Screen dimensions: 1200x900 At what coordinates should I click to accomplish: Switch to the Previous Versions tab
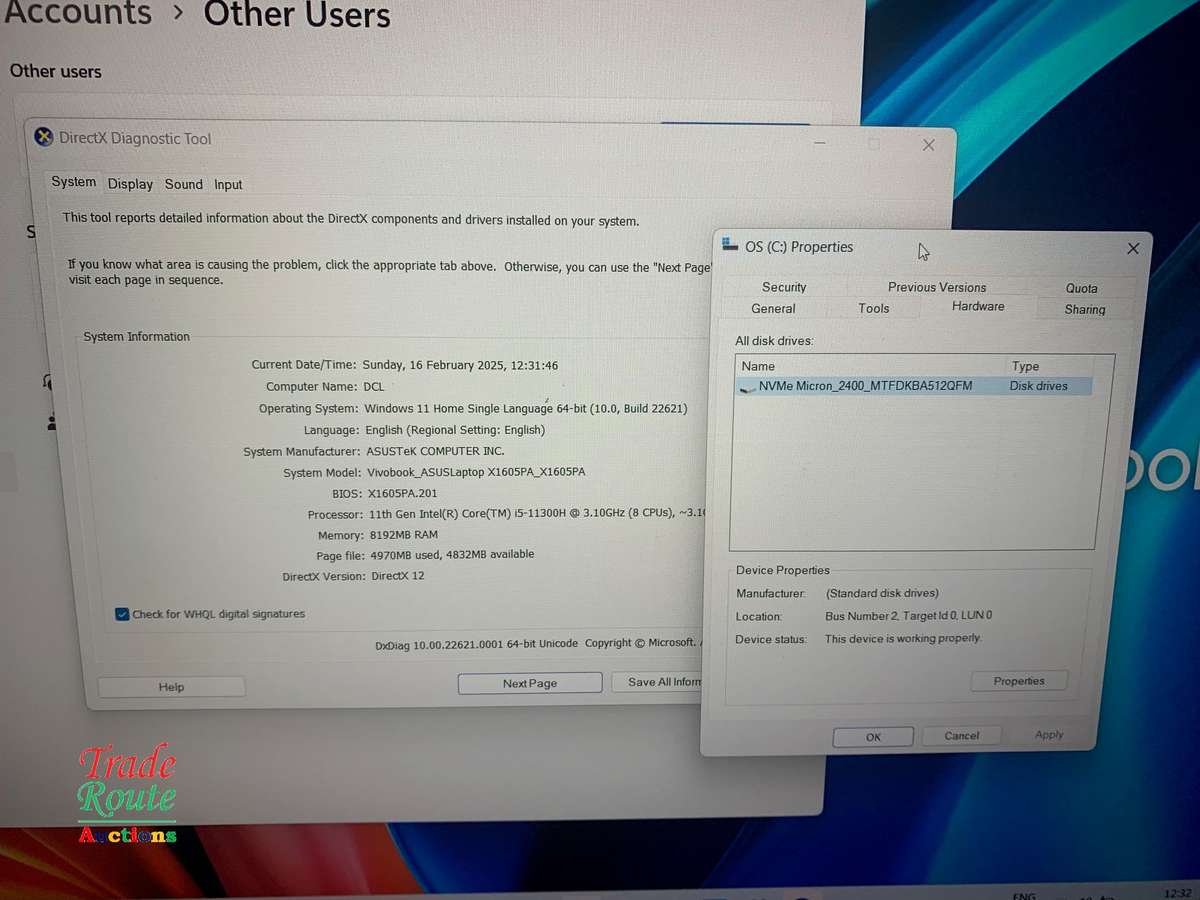937,287
